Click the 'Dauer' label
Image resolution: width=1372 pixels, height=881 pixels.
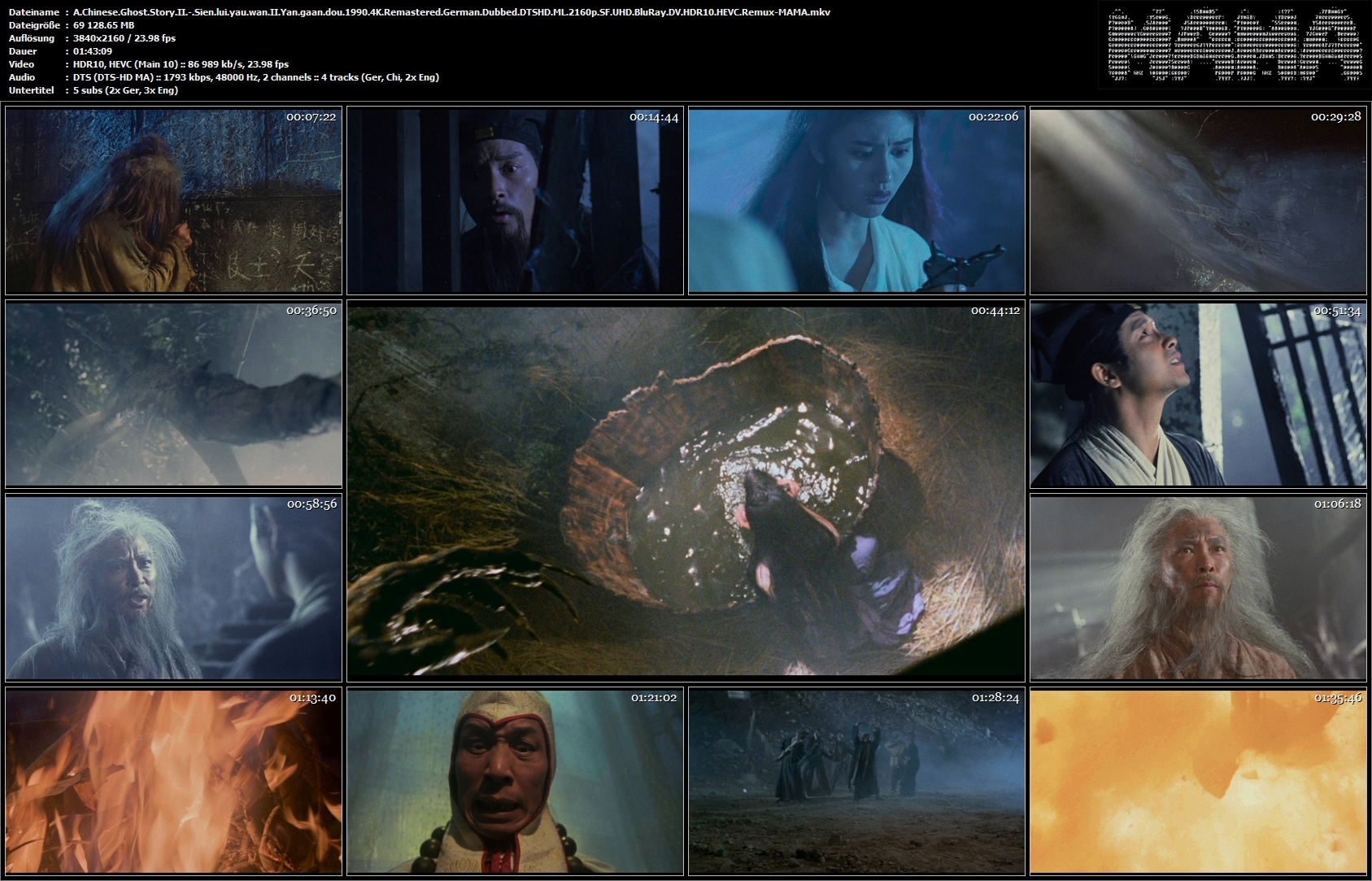pos(23,51)
